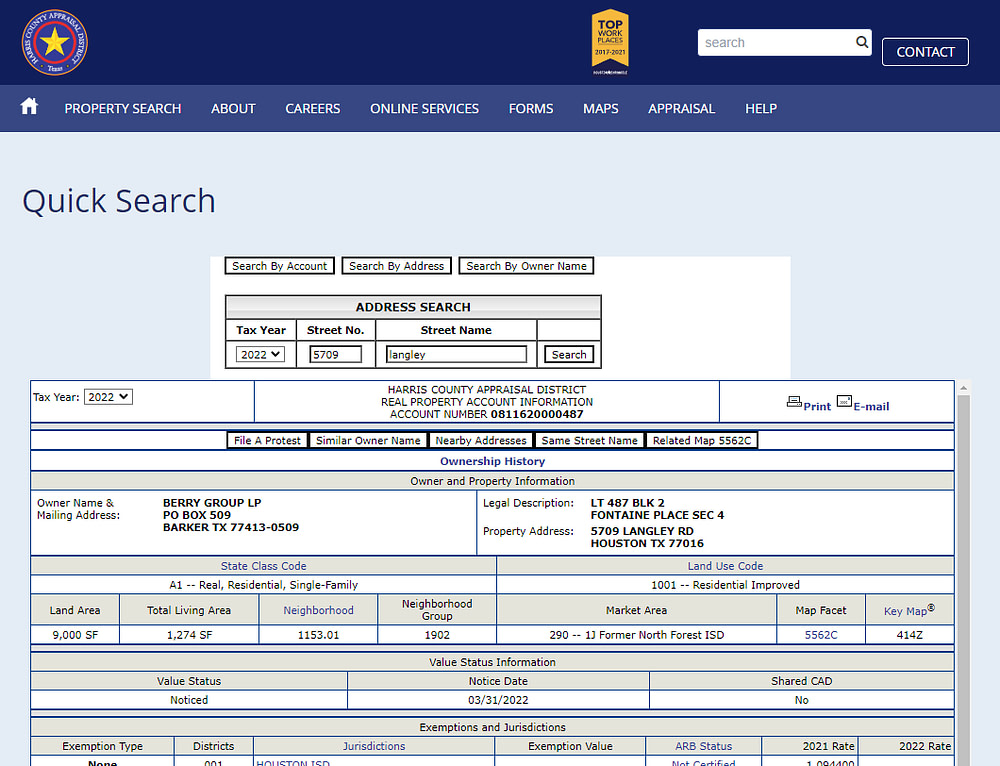
Task: Click the Noticed value status cell
Action: point(189,700)
